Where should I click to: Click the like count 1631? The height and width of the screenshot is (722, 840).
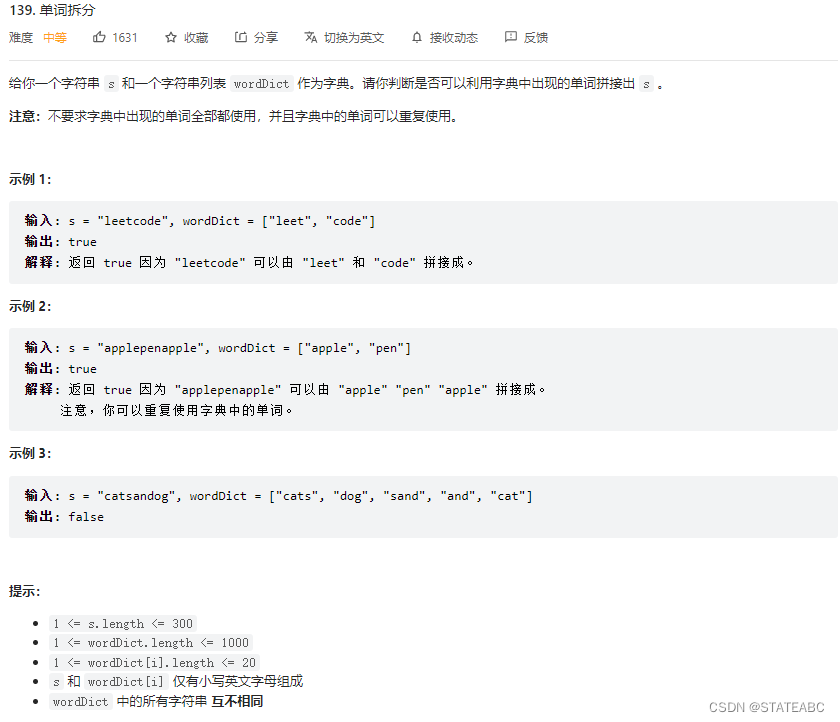click(125, 37)
